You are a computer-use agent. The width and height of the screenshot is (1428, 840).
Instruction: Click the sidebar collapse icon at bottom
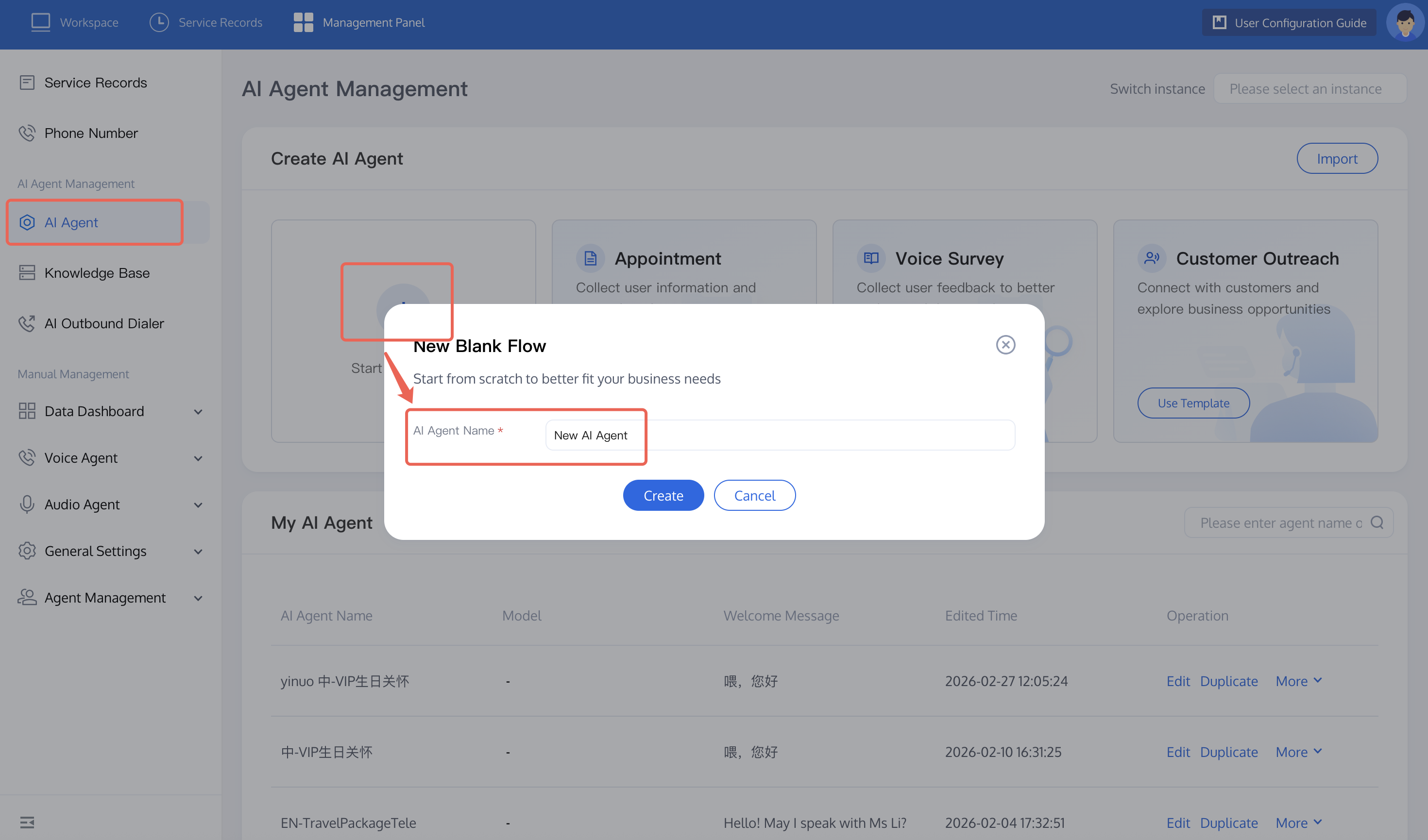click(x=27, y=822)
